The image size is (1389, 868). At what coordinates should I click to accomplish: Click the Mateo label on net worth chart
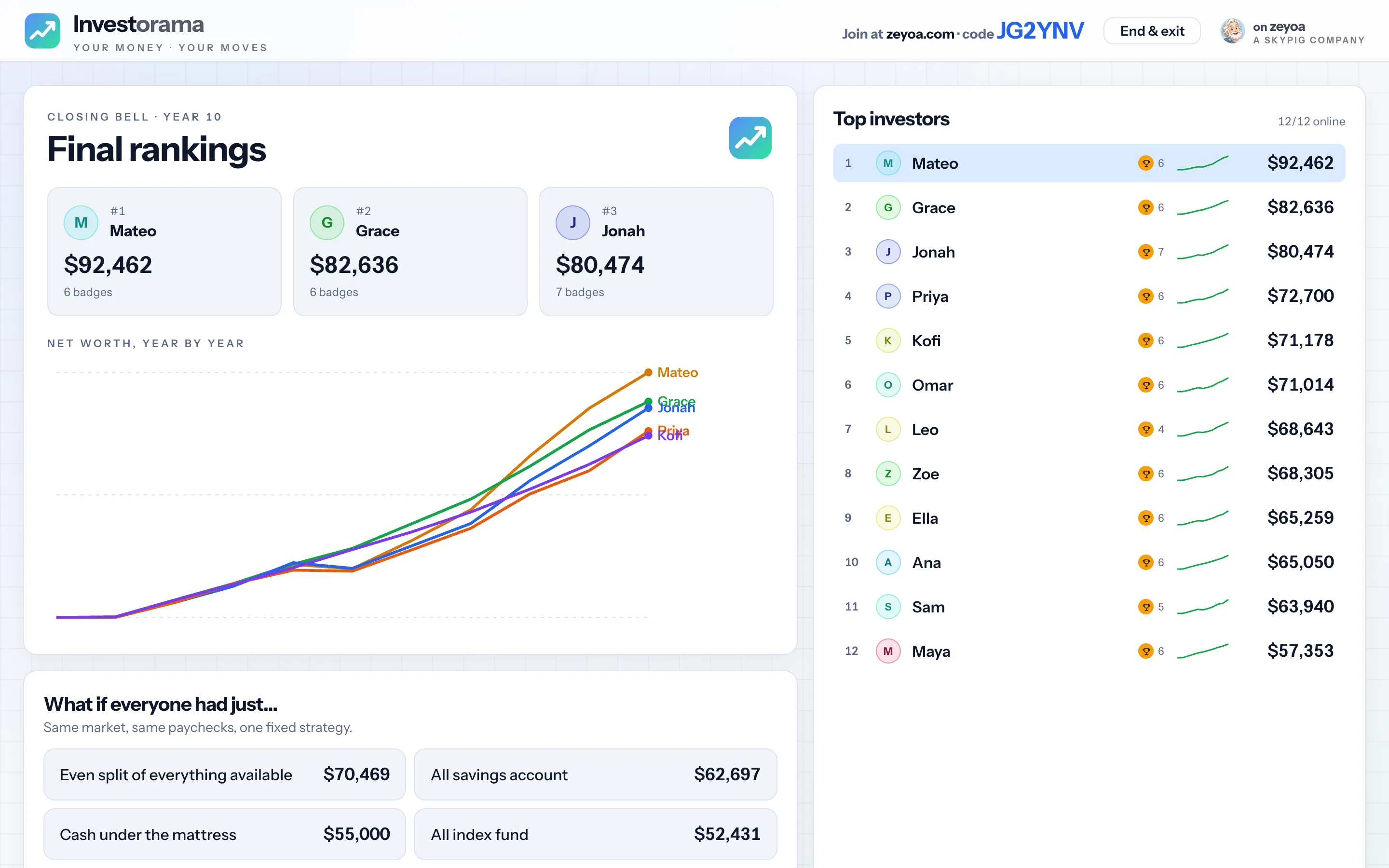[x=677, y=373]
